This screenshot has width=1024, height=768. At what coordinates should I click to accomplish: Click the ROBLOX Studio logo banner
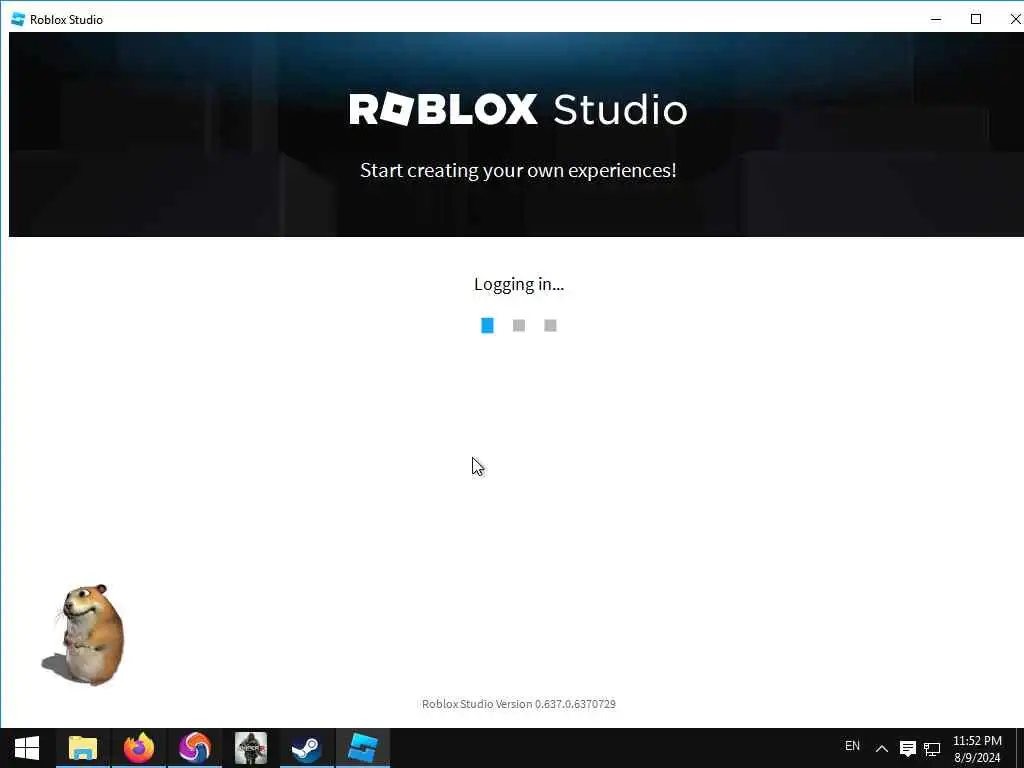pos(519,110)
